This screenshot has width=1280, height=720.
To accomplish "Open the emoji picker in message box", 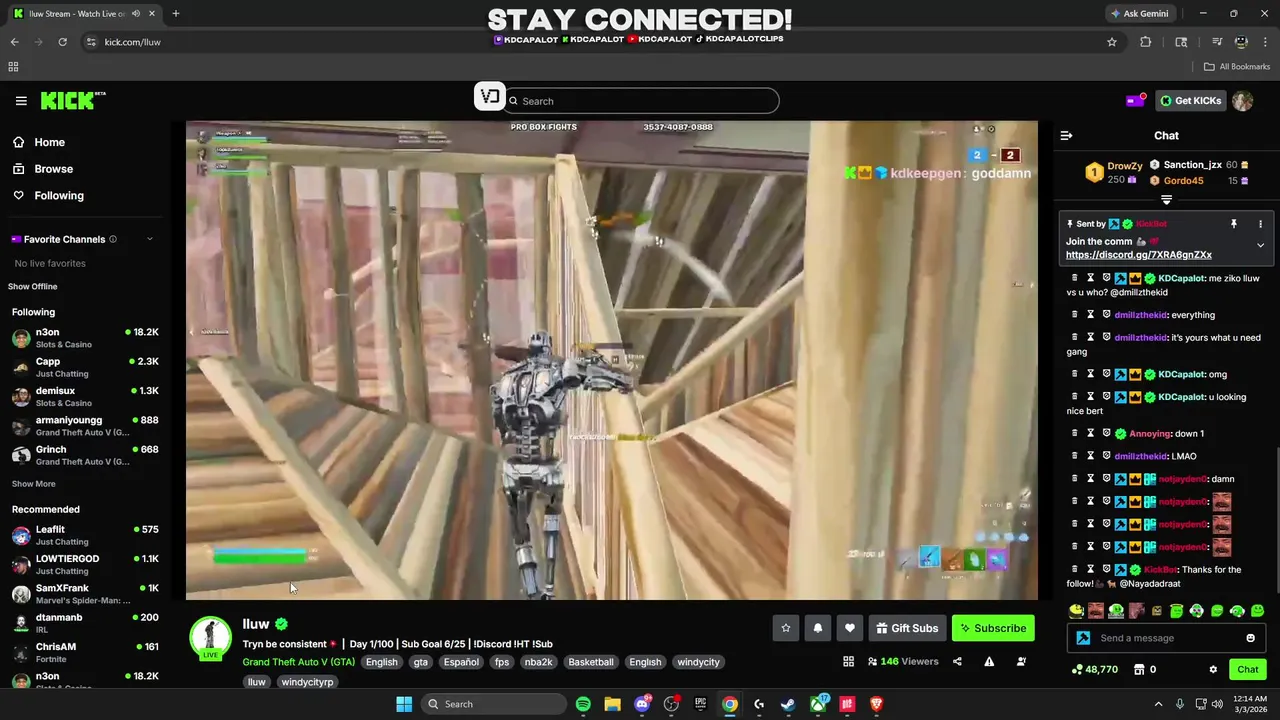I will click(1250, 638).
